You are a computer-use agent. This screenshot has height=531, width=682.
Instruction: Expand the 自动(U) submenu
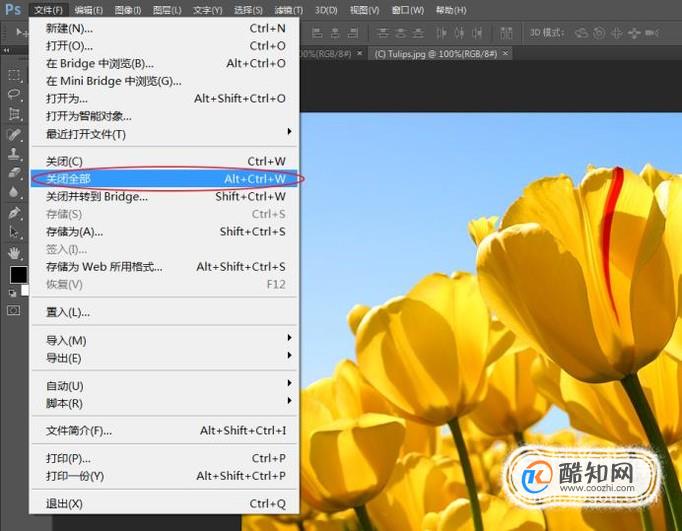click(164, 385)
